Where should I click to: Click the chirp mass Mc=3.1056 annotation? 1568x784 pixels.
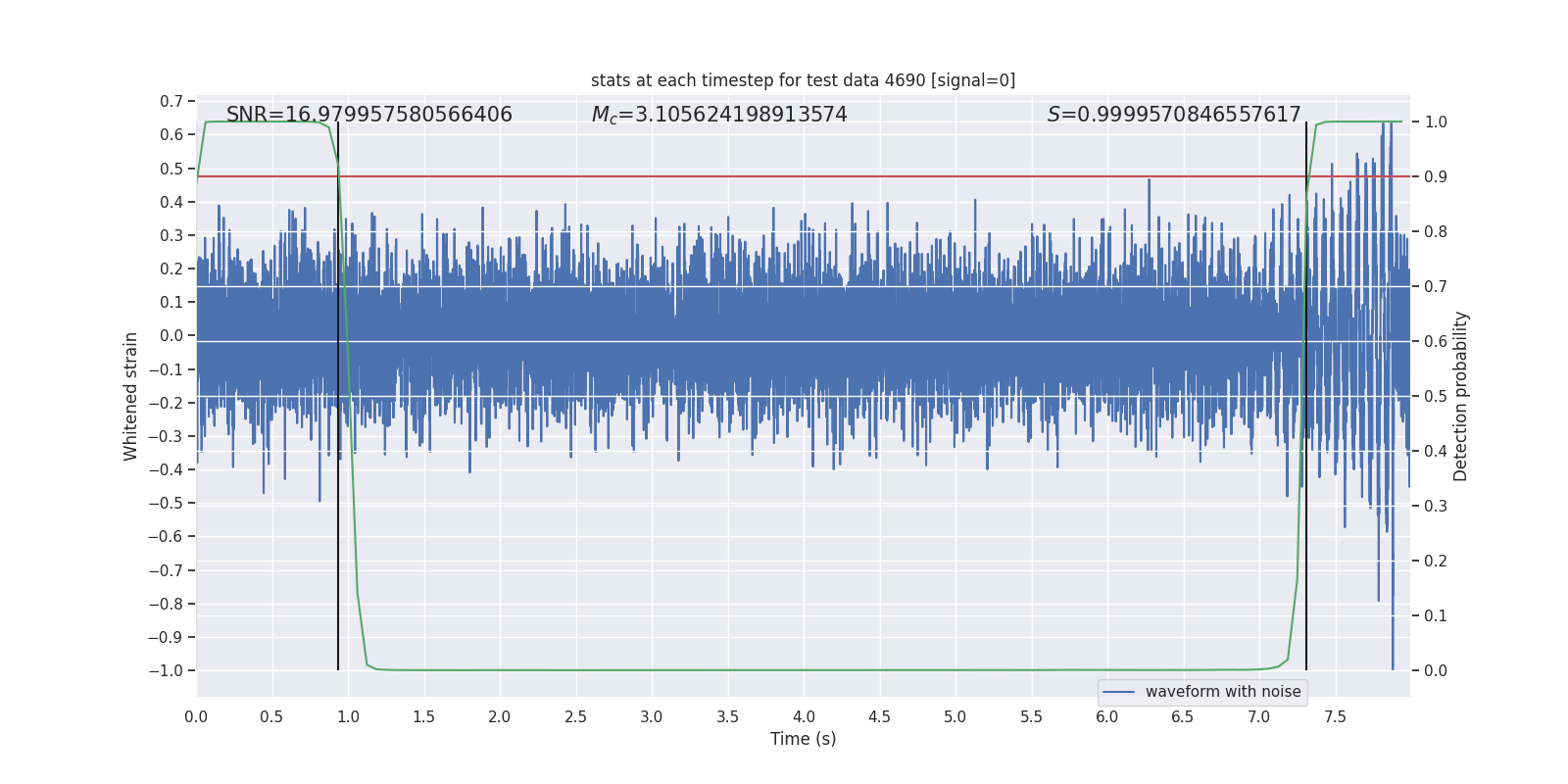(719, 115)
